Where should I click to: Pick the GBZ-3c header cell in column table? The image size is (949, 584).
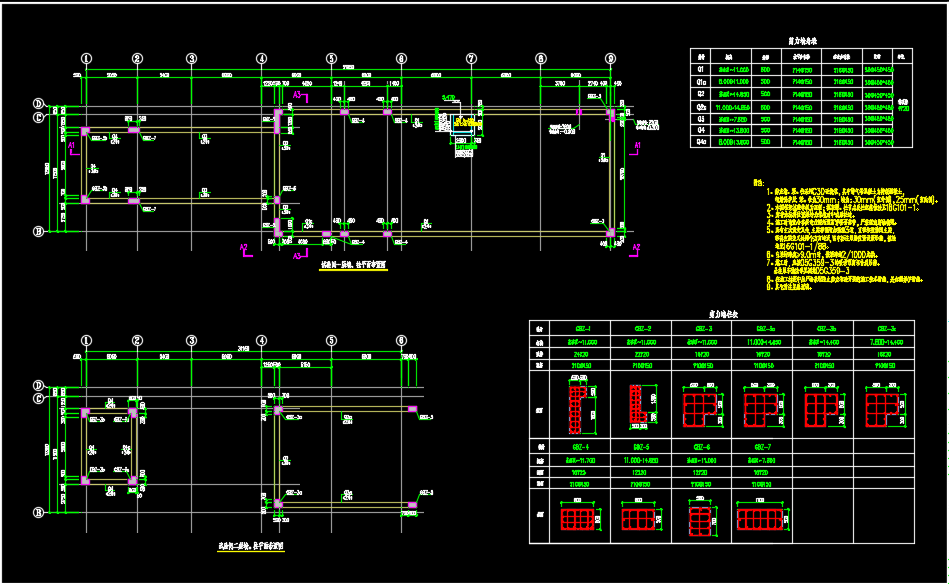[x=887, y=329]
